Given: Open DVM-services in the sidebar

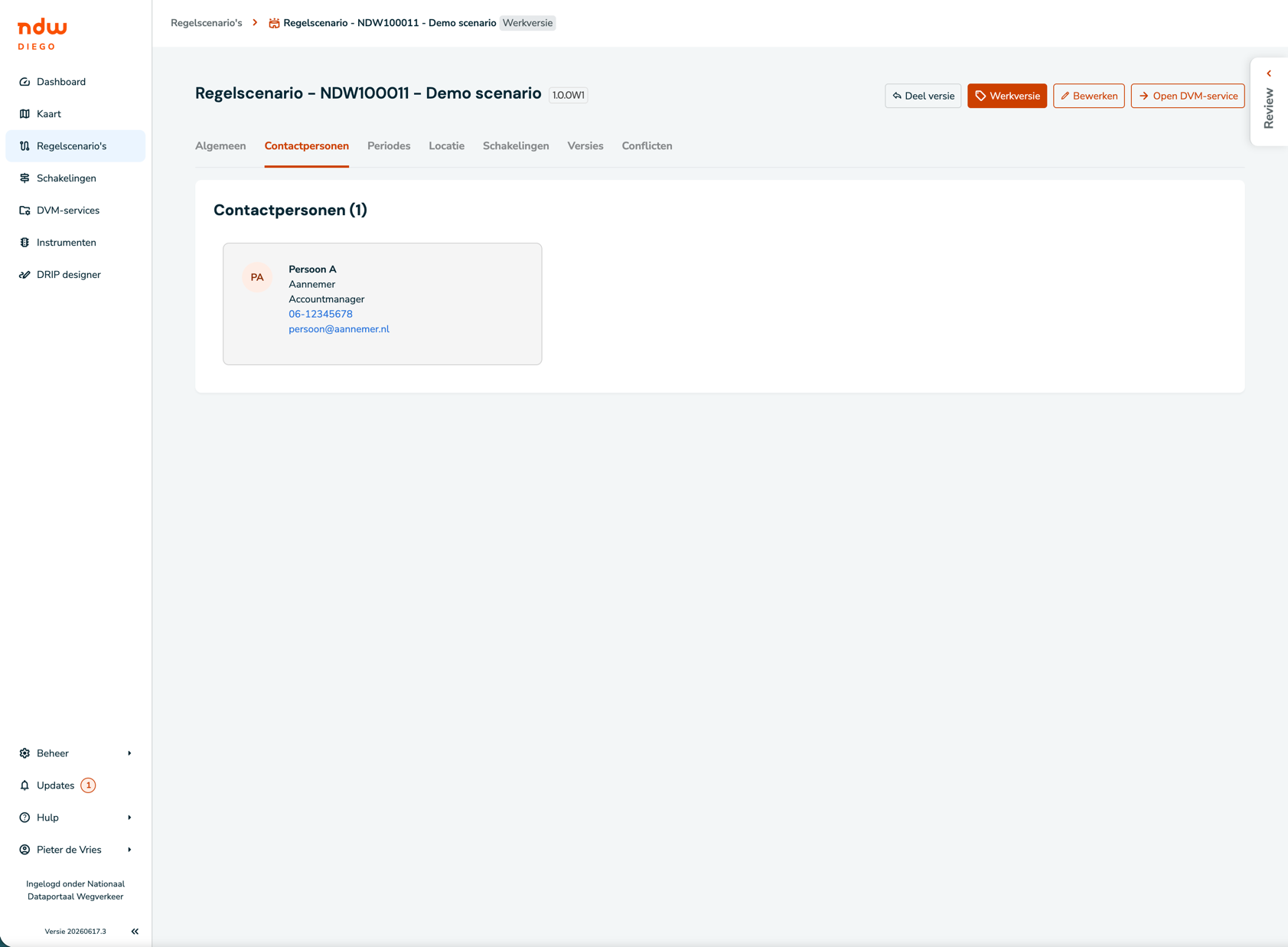Looking at the screenshot, I should [x=75, y=211].
